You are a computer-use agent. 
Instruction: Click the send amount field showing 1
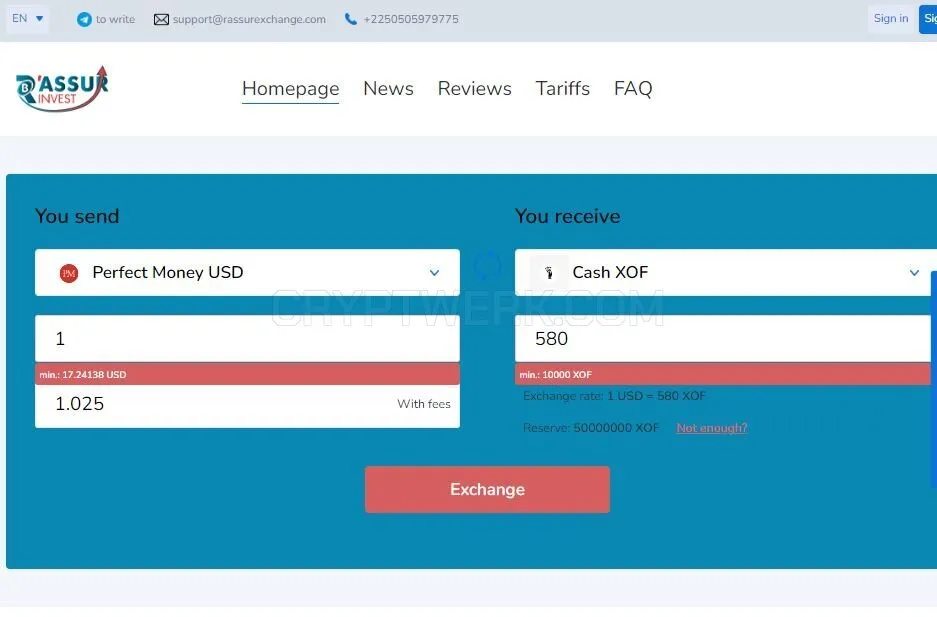[247, 339]
